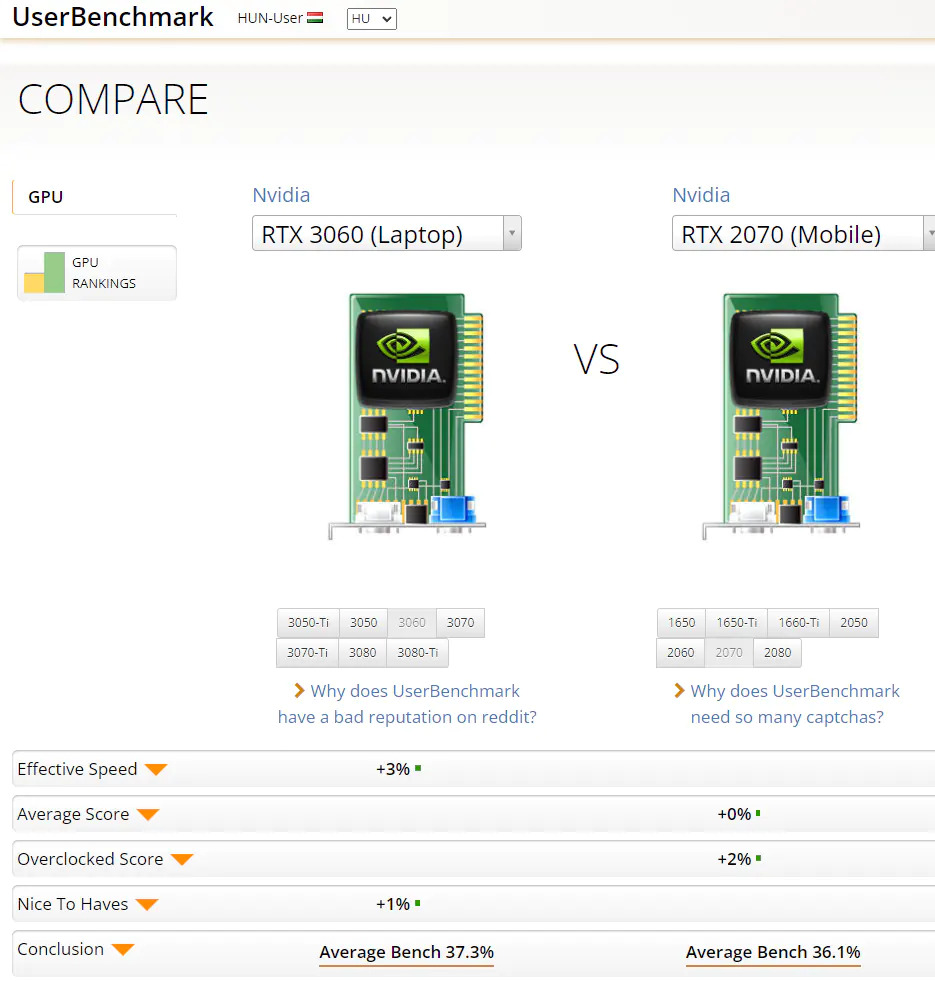Select the 3050 model button
The image size is (935, 981).
click(x=364, y=623)
